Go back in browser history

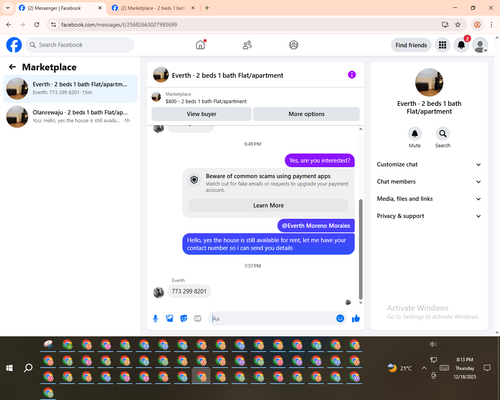point(9,24)
